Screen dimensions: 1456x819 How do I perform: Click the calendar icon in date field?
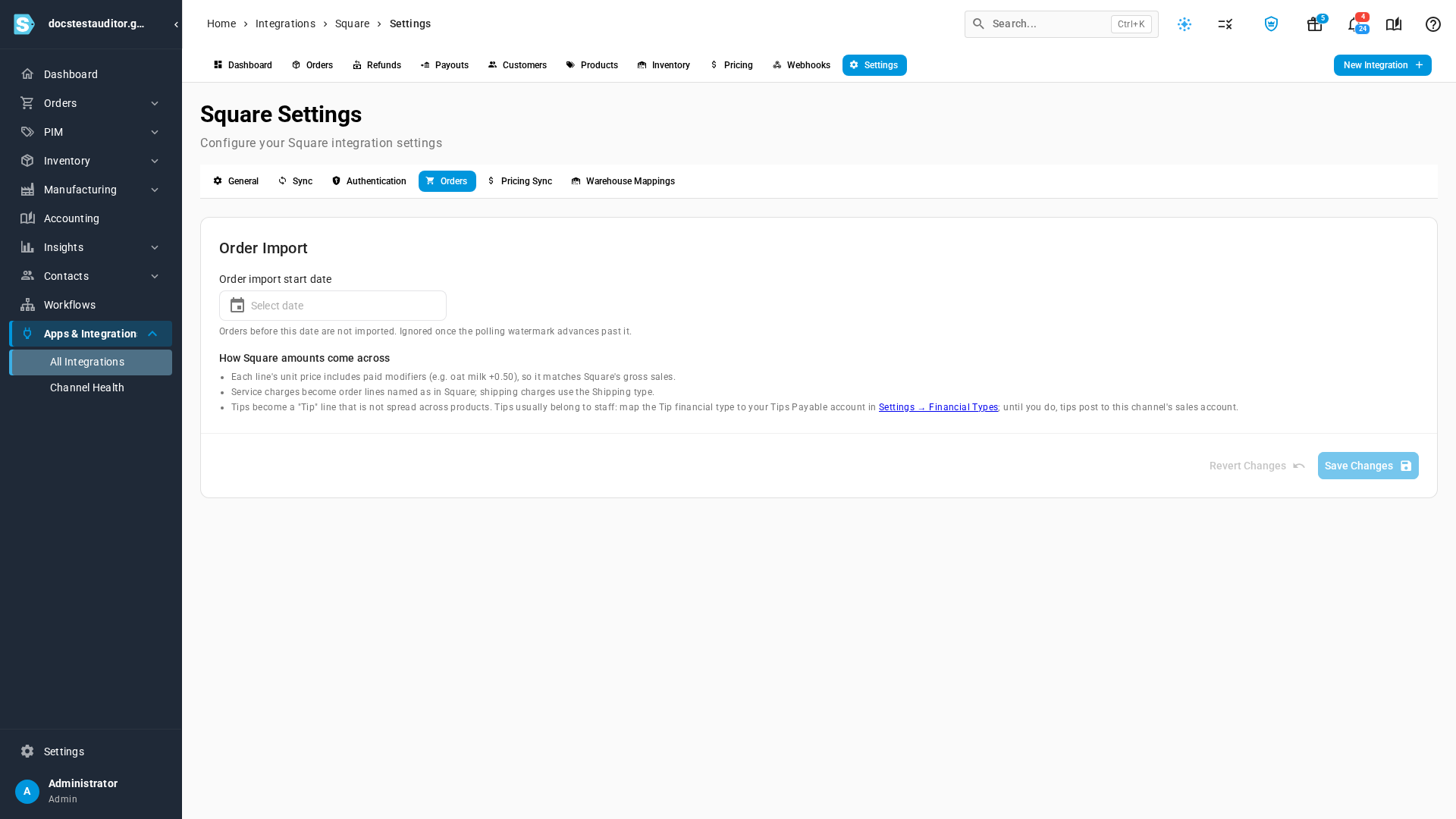237,306
